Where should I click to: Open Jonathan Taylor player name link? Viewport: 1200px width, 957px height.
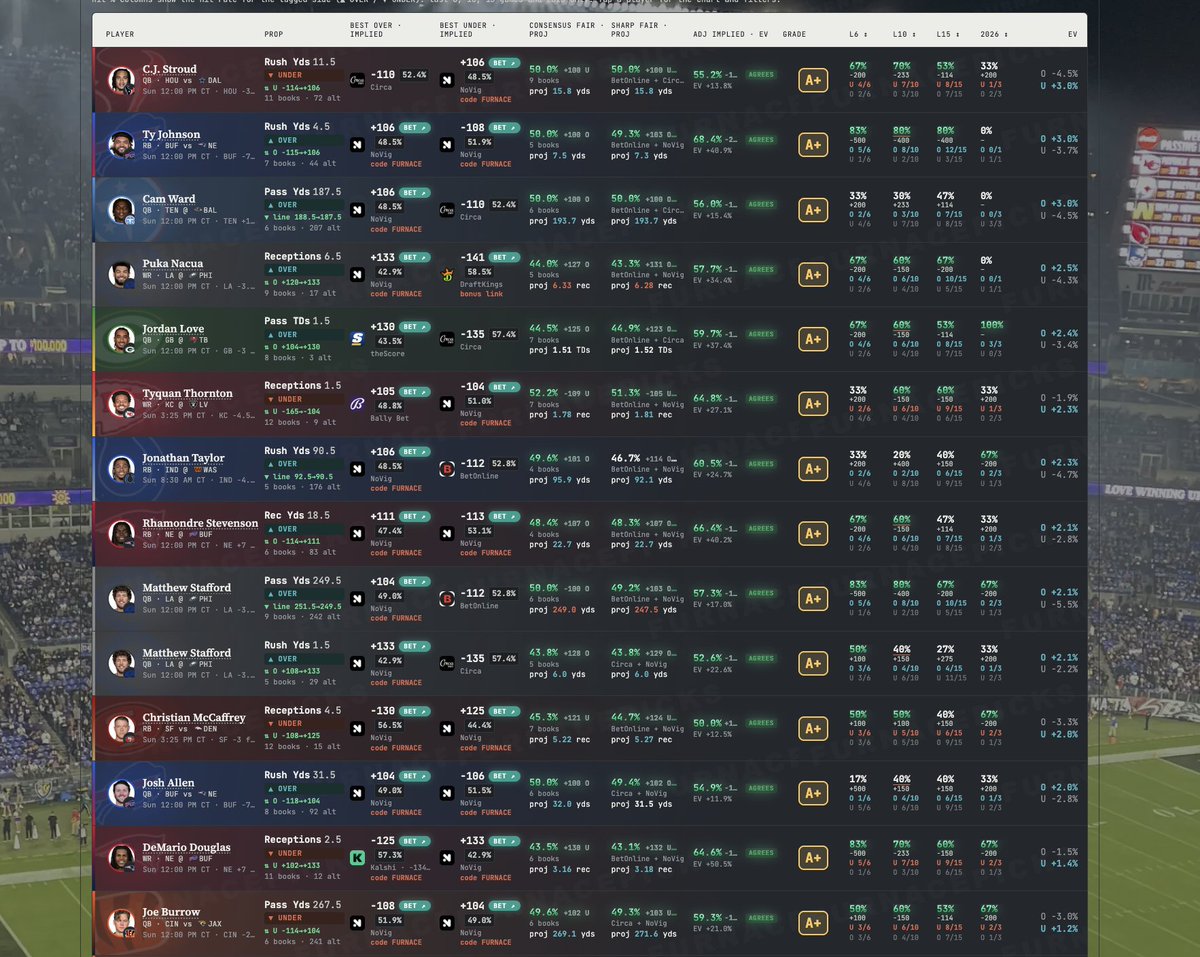point(183,458)
